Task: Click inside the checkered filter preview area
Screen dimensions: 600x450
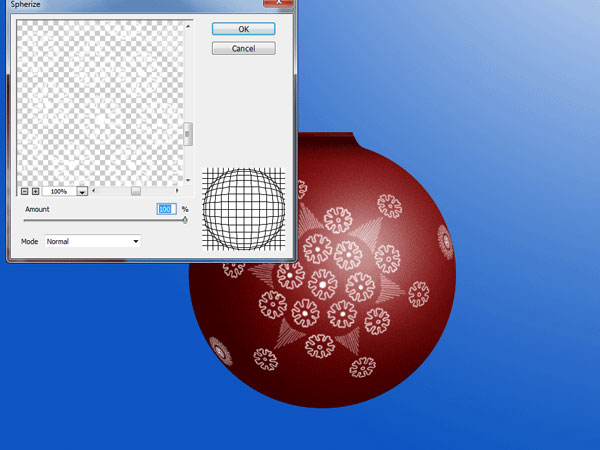Action: (x=100, y=103)
